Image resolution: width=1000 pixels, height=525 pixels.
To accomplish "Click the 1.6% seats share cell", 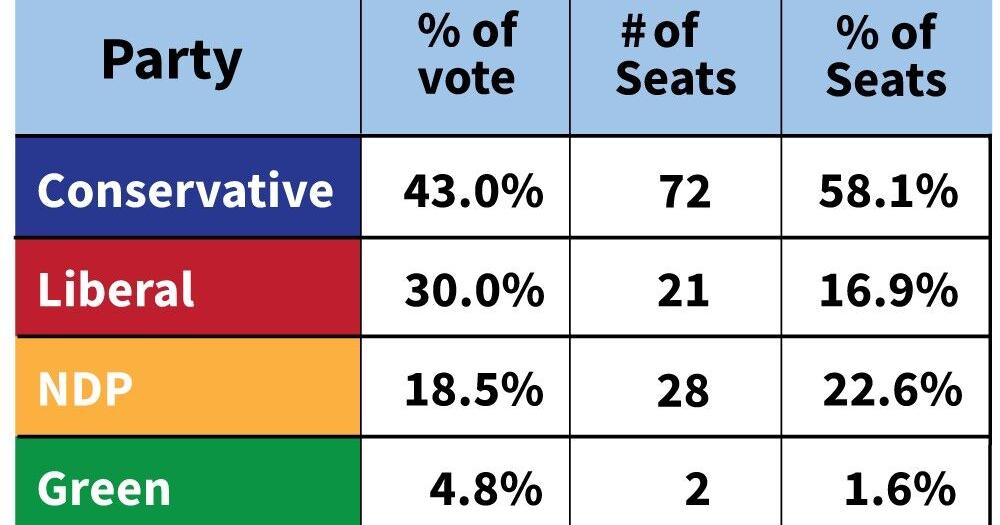I will coord(886,482).
